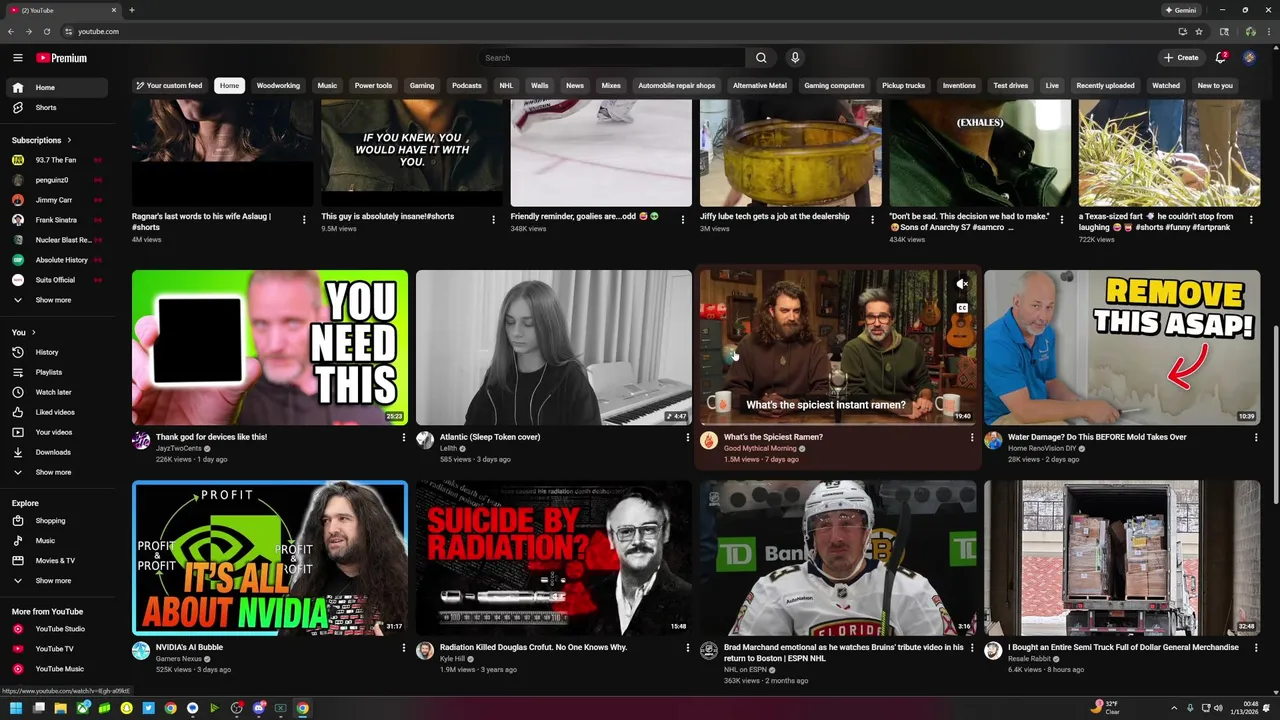Open Your videos
The image size is (1280, 720).
[58, 432]
